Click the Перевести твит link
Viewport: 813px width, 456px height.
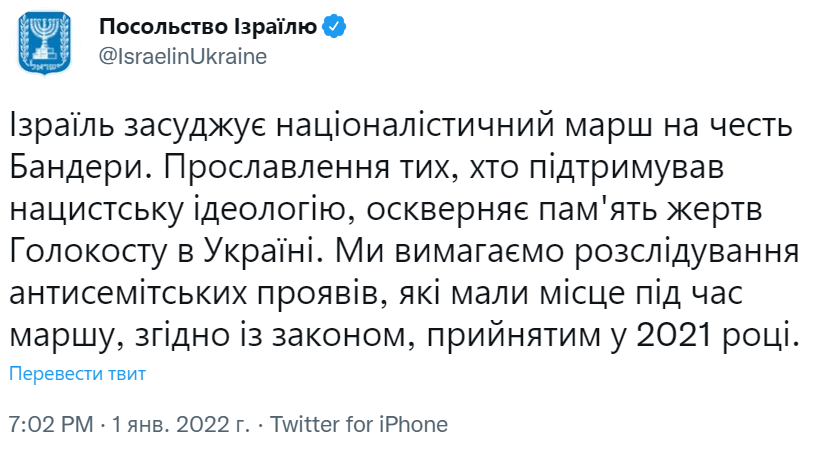[78, 375]
